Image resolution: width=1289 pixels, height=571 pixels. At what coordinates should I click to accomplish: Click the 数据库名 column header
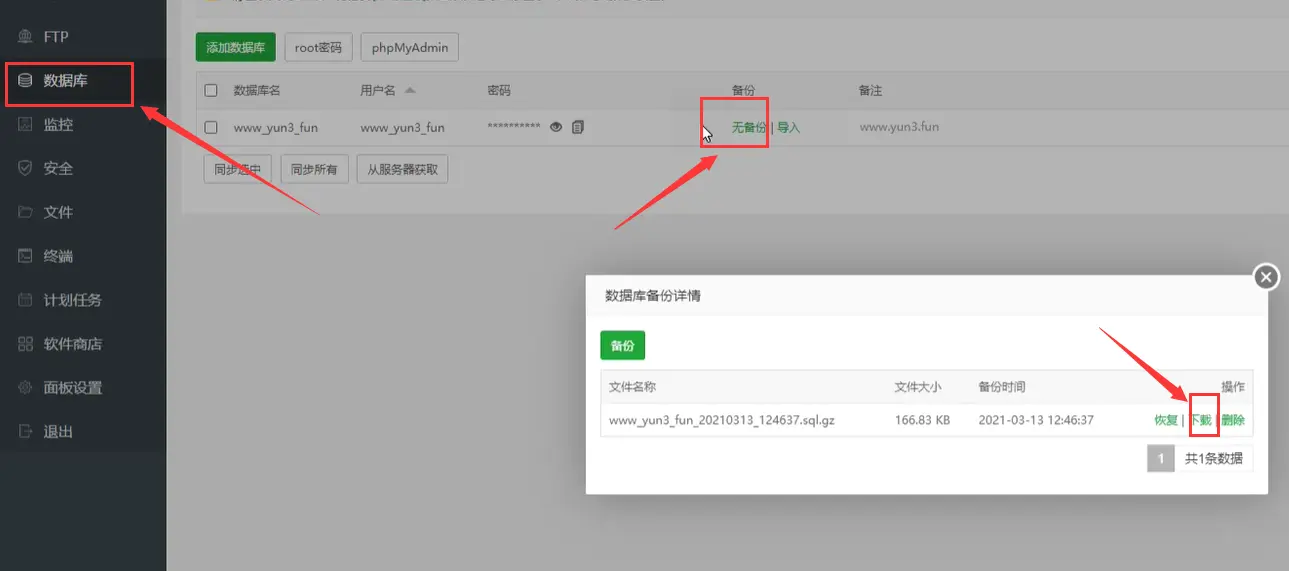[x=257, y=90]
